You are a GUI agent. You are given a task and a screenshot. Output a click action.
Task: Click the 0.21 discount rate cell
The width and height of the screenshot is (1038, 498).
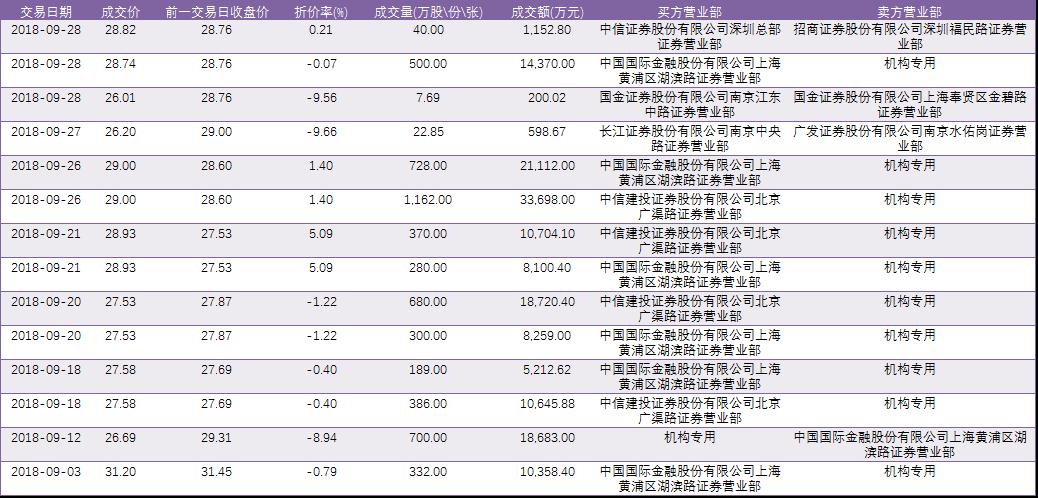click(321, 30)
